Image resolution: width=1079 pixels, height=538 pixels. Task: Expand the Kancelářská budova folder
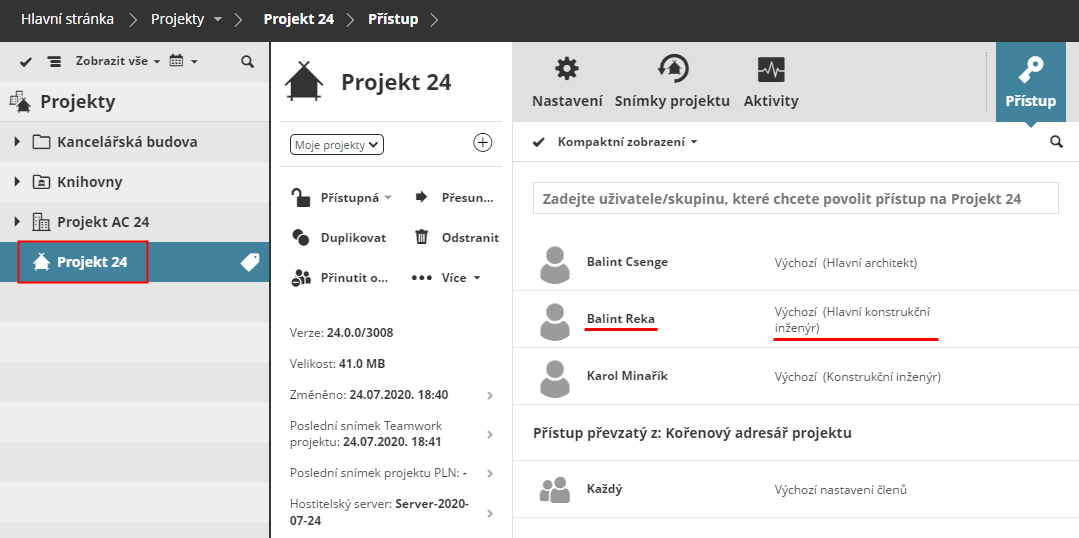pyautogui.click(x=17, y=142)
